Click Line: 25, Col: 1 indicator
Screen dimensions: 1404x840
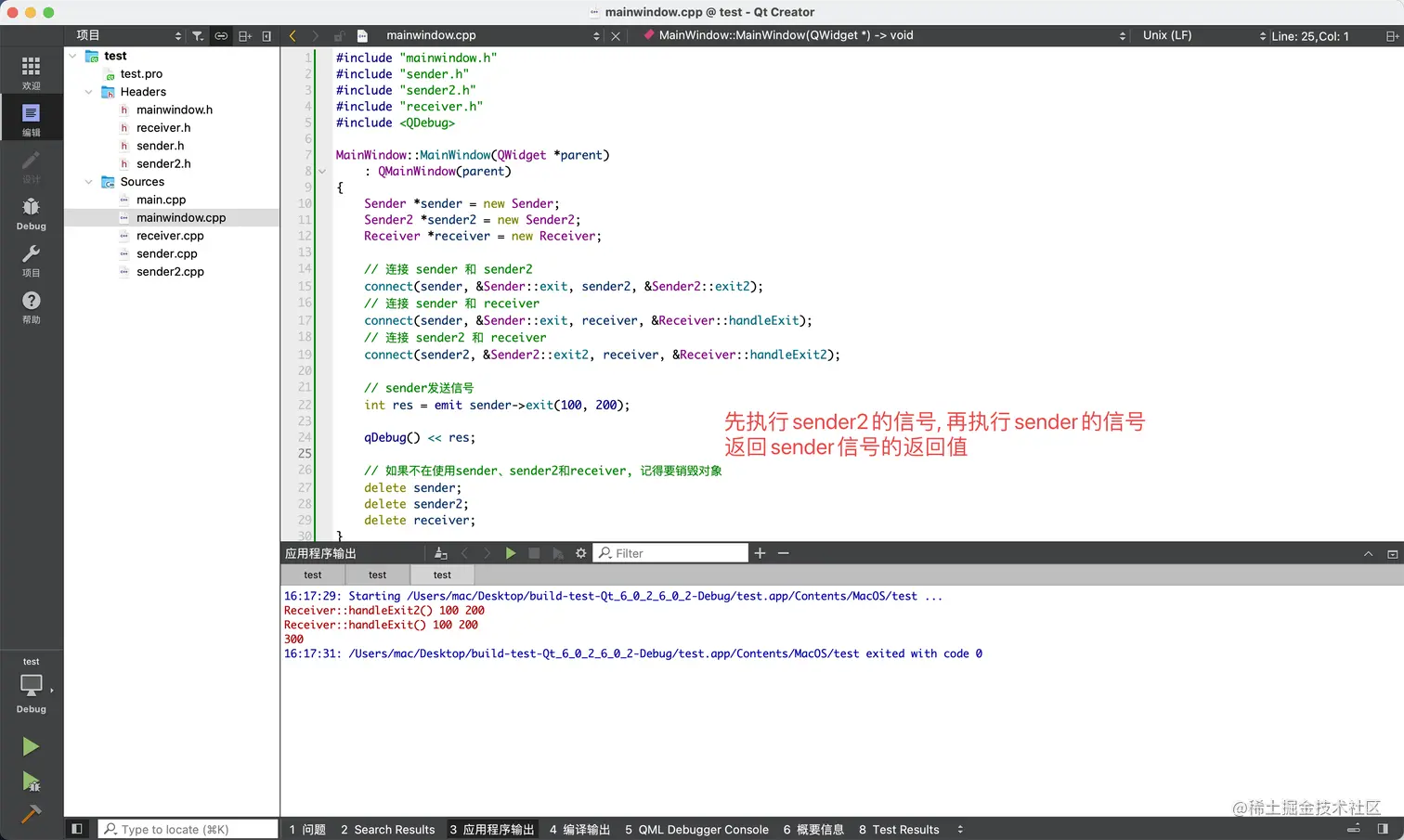[x=1310, y=36]
